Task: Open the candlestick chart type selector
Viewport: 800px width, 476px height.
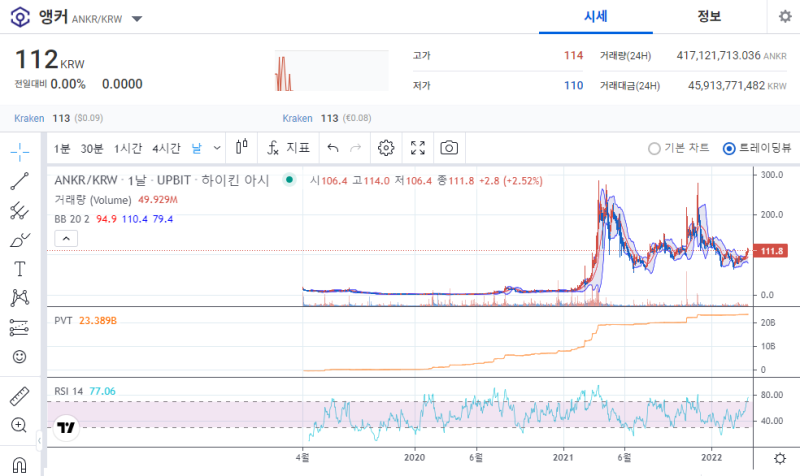Action: [242, 147]
